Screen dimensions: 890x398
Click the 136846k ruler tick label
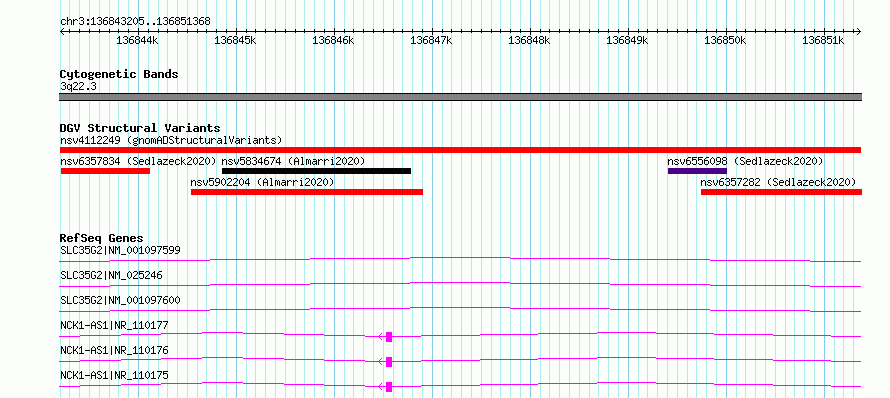point(334,40)
